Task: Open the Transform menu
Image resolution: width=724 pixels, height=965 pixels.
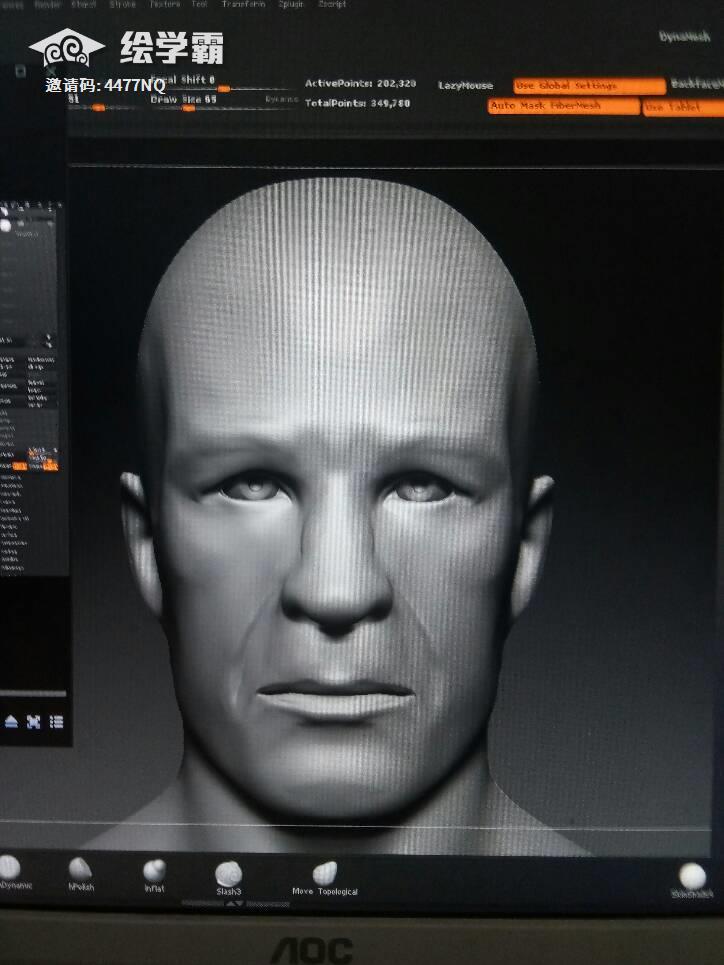Action: pyautogui.click(x=243, y=4)
